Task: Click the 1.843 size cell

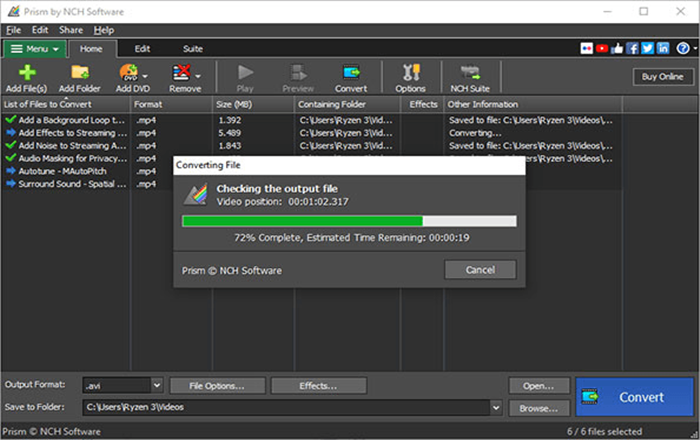Action: click(230, 146)
